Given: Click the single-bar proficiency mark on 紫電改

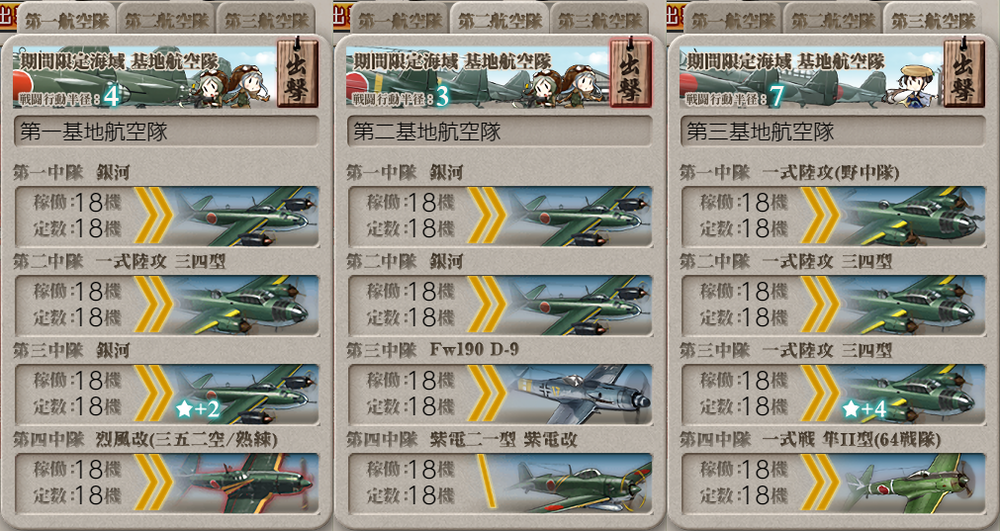Looking at the screenshot, I should 487,483.
